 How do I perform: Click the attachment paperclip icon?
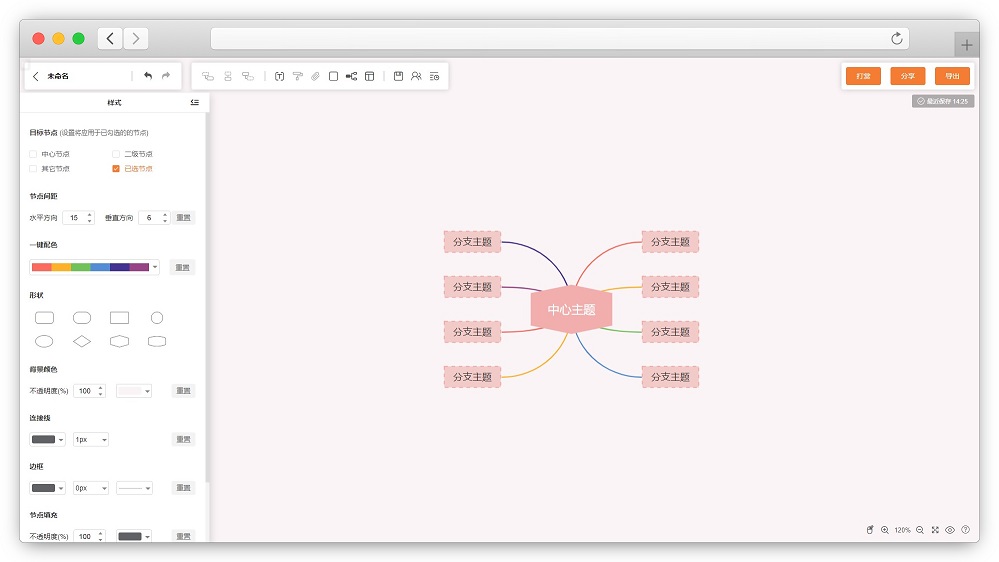tap(315, 76)
